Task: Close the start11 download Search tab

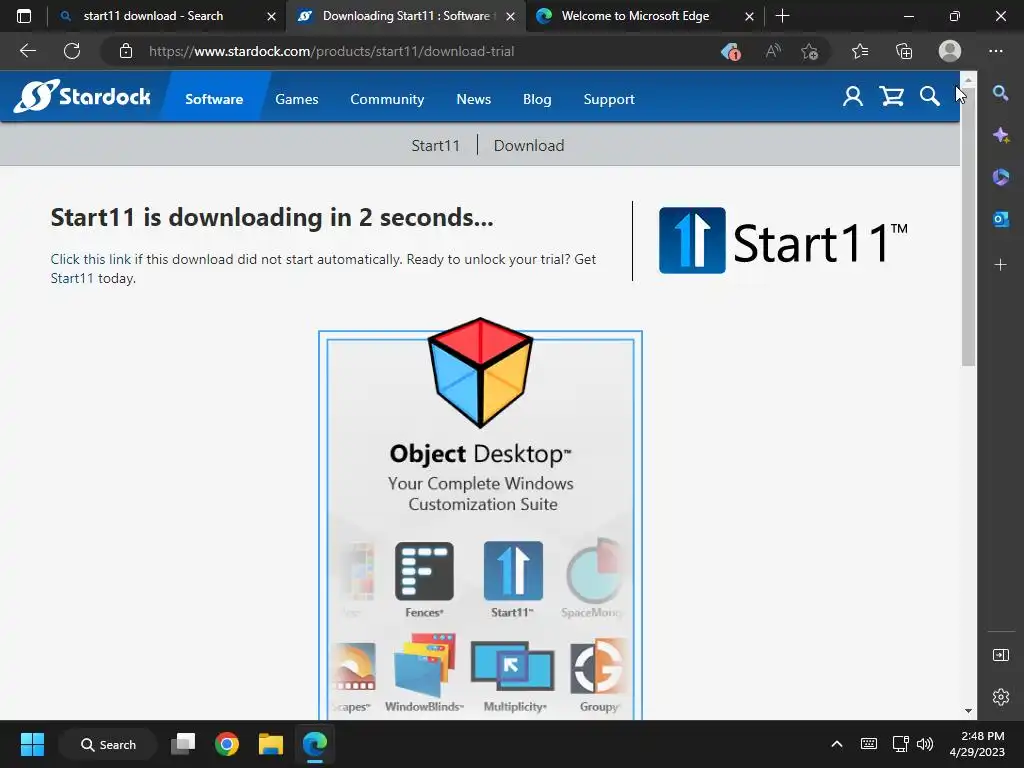Action: pos(271,16)
